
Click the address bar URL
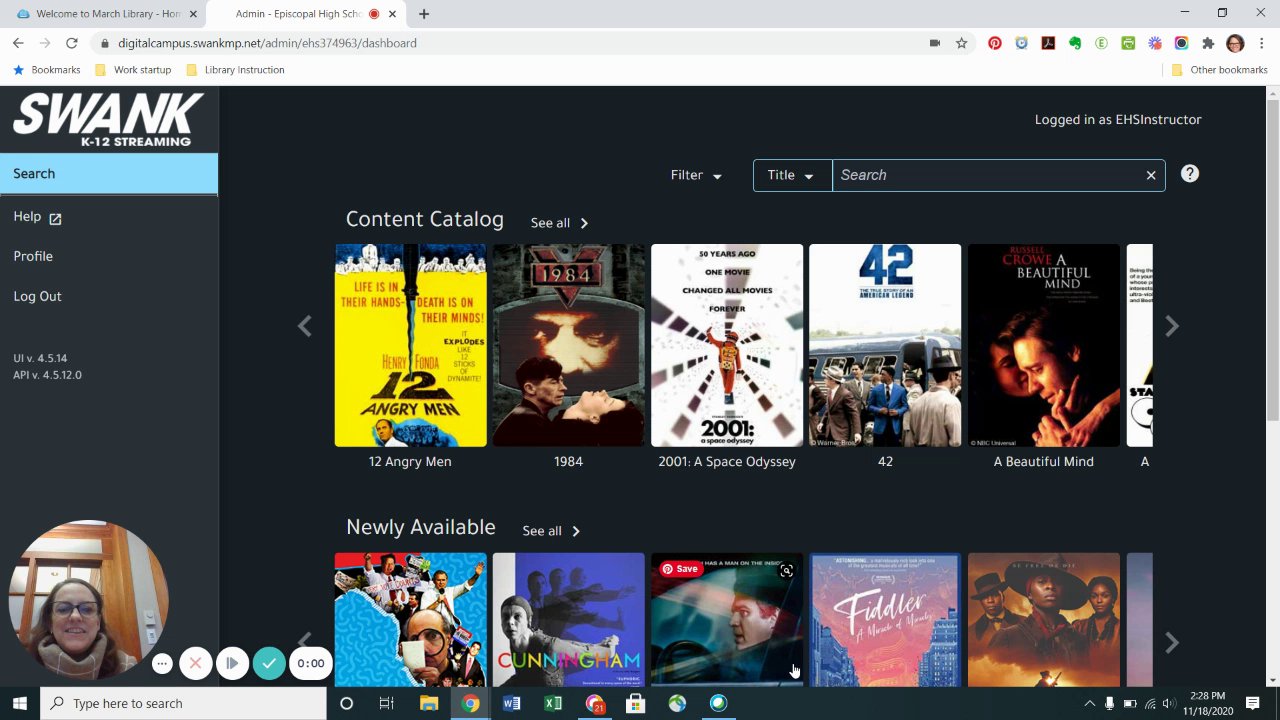pos(267,43)
